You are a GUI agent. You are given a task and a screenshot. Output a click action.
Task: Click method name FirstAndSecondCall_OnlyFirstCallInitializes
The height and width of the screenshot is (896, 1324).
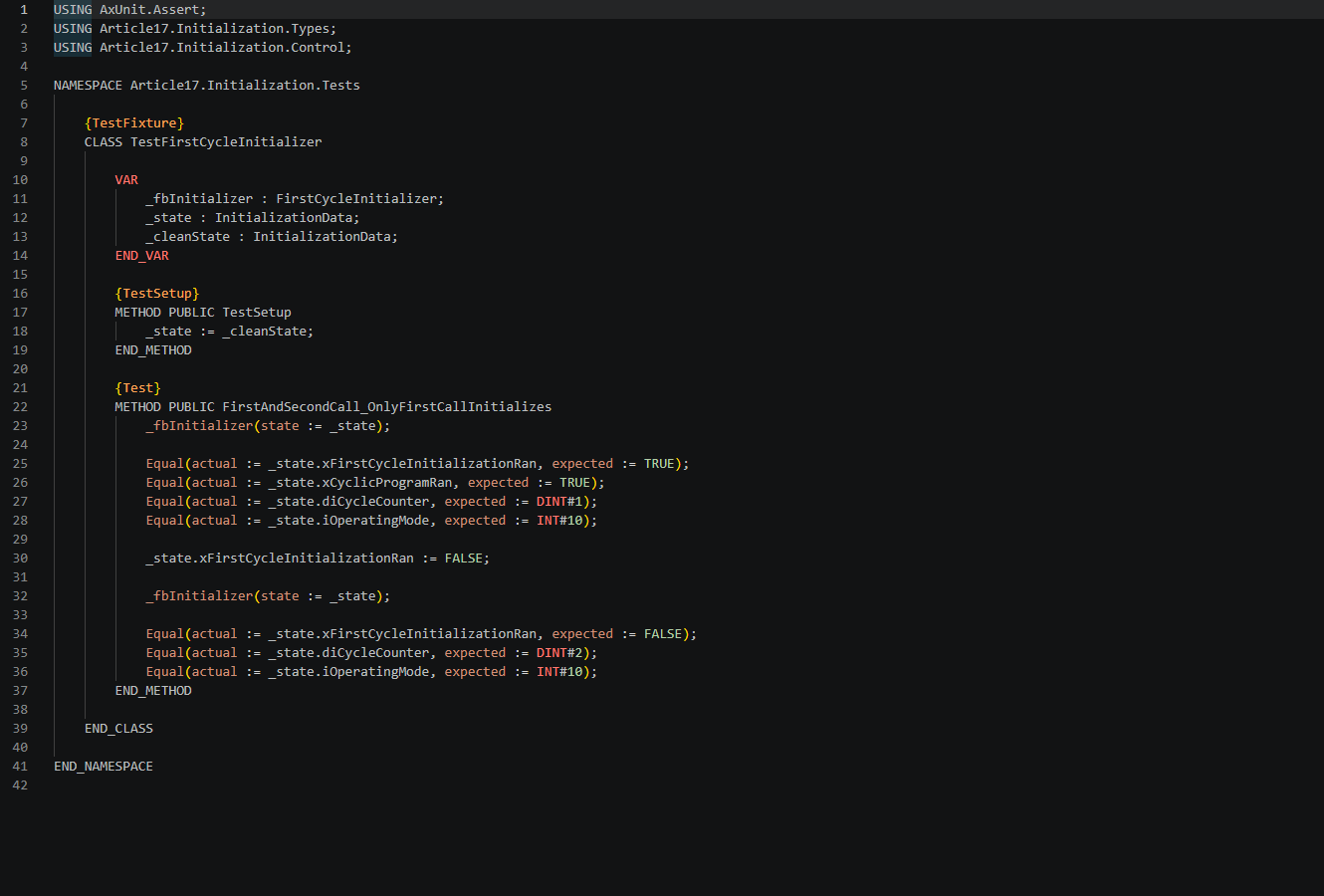tap(387, 407)
